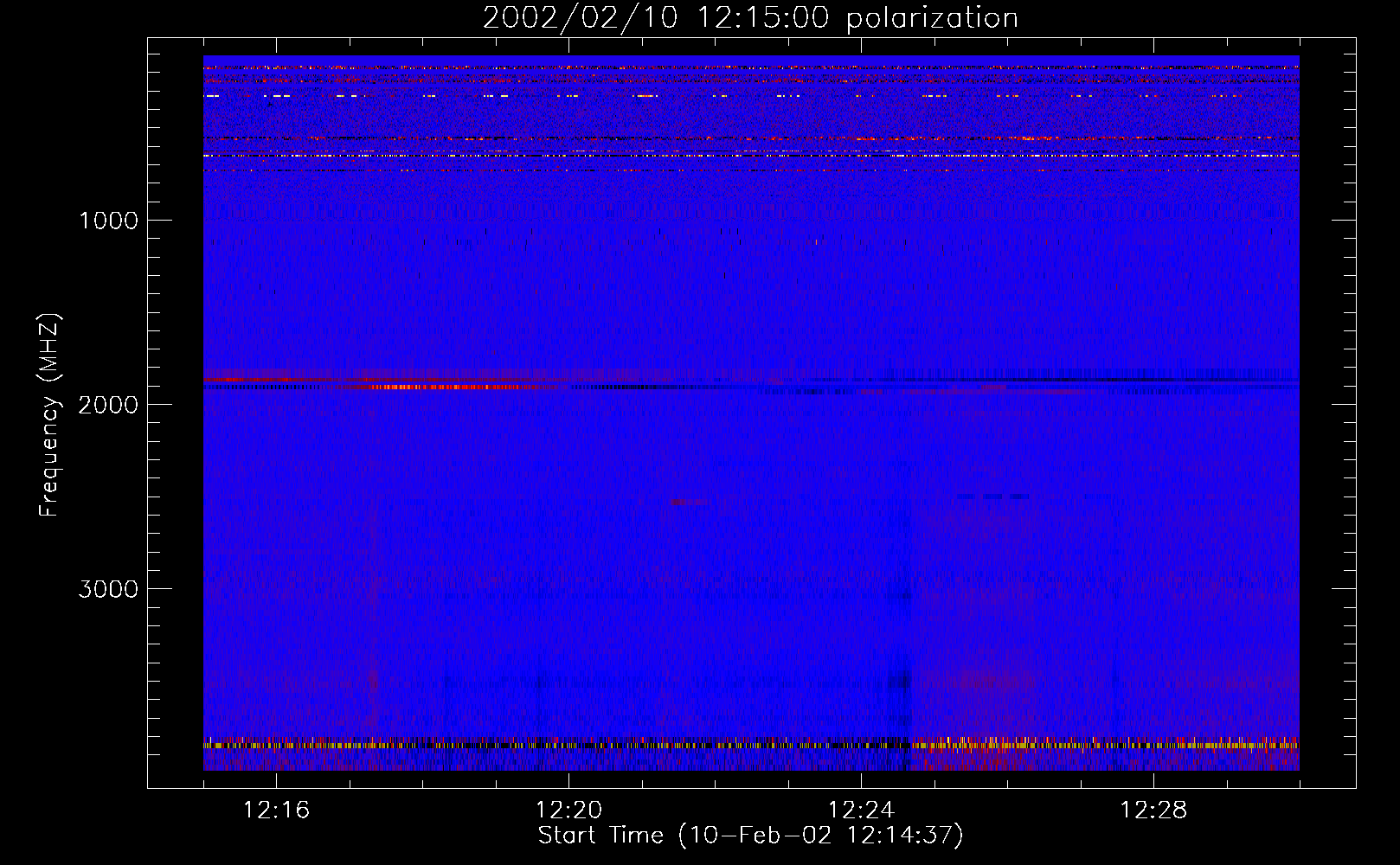This screenshot has height=865, width=1400.
Task: Click the "Frequency (MHZ)" axis label
Action: click(49, 415)
